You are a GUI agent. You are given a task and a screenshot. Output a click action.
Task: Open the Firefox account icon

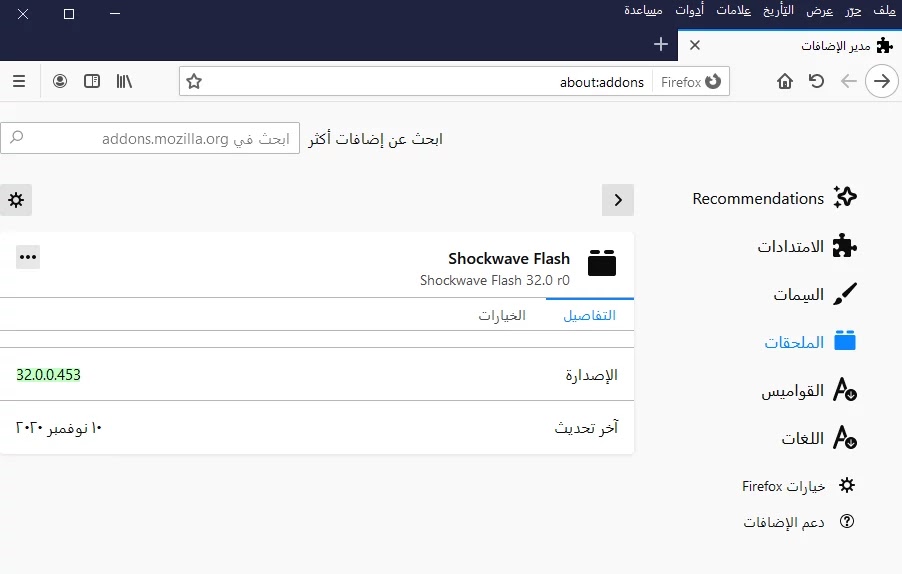tap(60, 81)
